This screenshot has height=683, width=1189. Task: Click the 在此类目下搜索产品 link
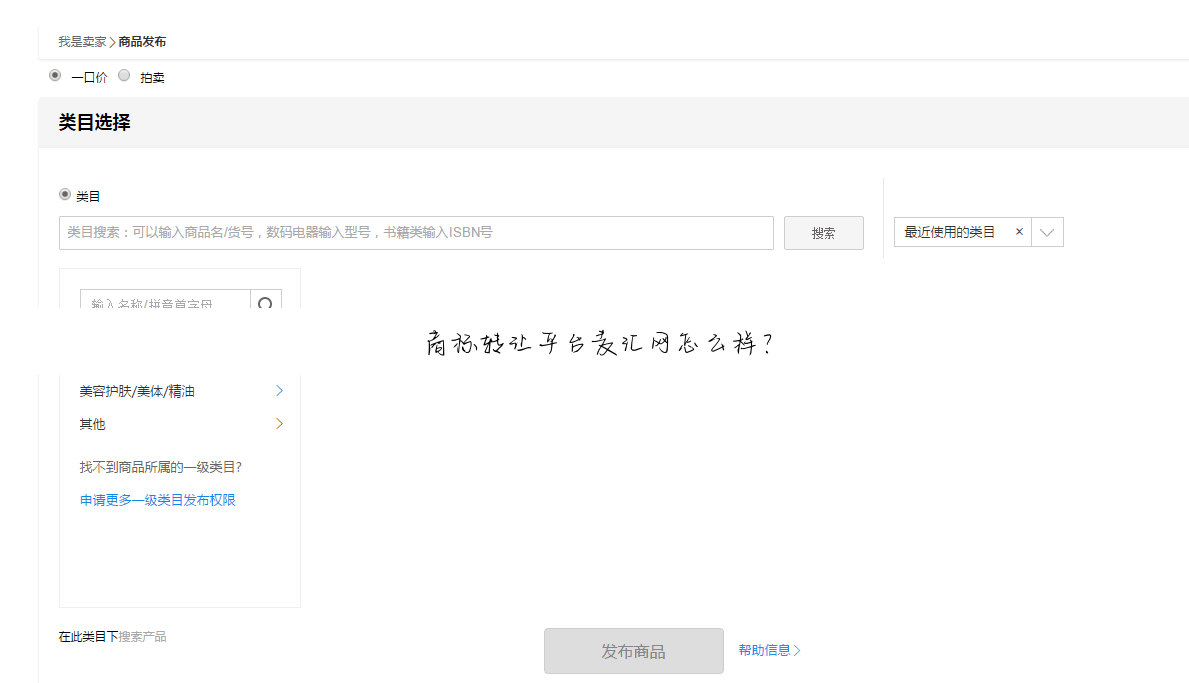click(x=112, y=636)
